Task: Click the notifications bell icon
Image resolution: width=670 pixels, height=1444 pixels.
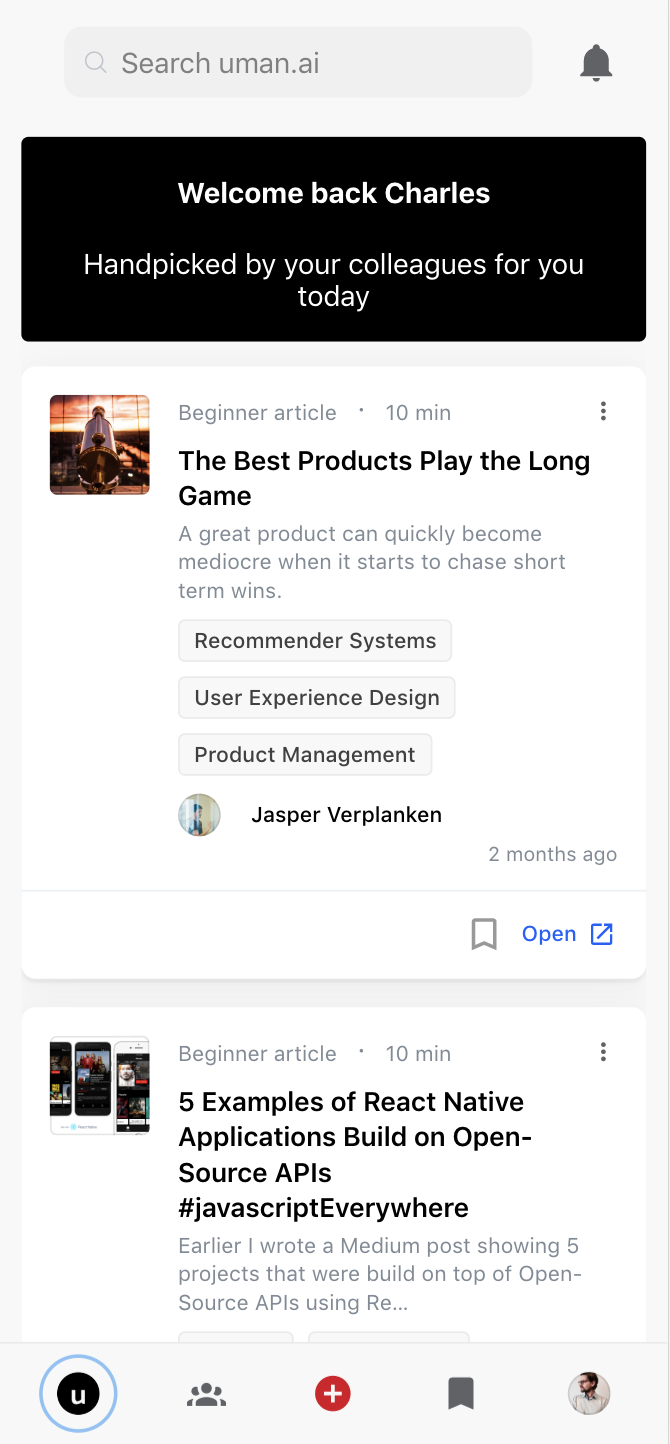Action: (596, 63)
